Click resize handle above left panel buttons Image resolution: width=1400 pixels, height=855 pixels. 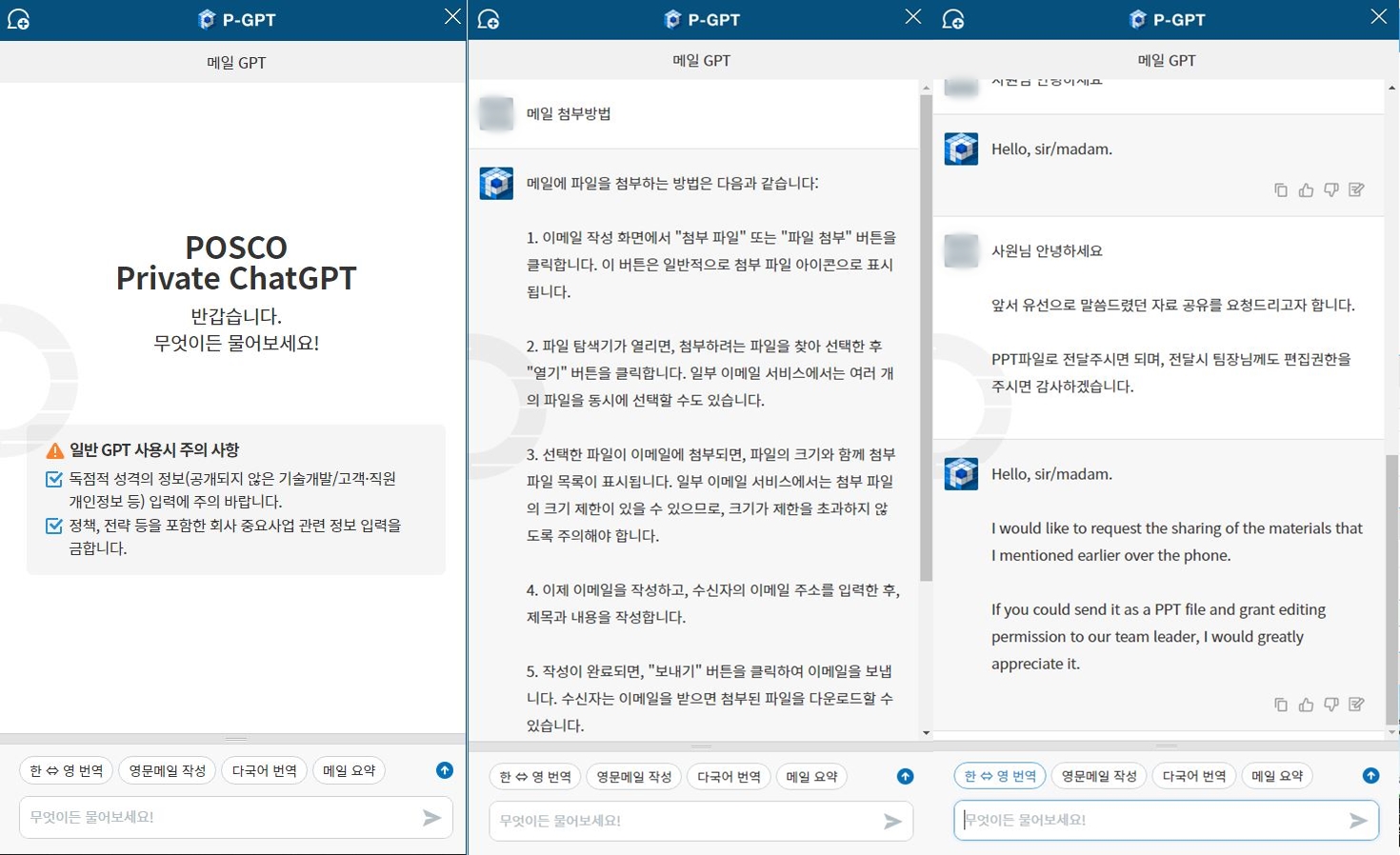(236, 739)
